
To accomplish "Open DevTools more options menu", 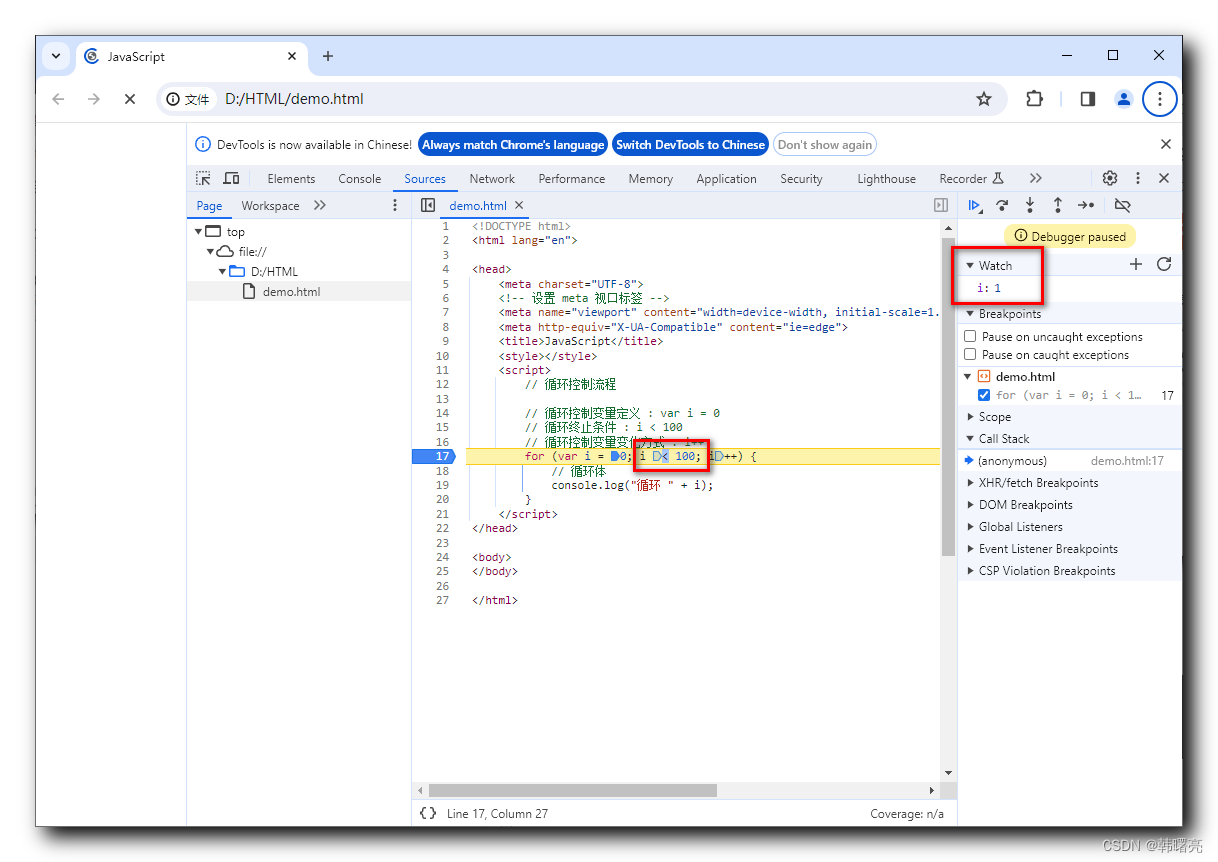I will 1137,178.
